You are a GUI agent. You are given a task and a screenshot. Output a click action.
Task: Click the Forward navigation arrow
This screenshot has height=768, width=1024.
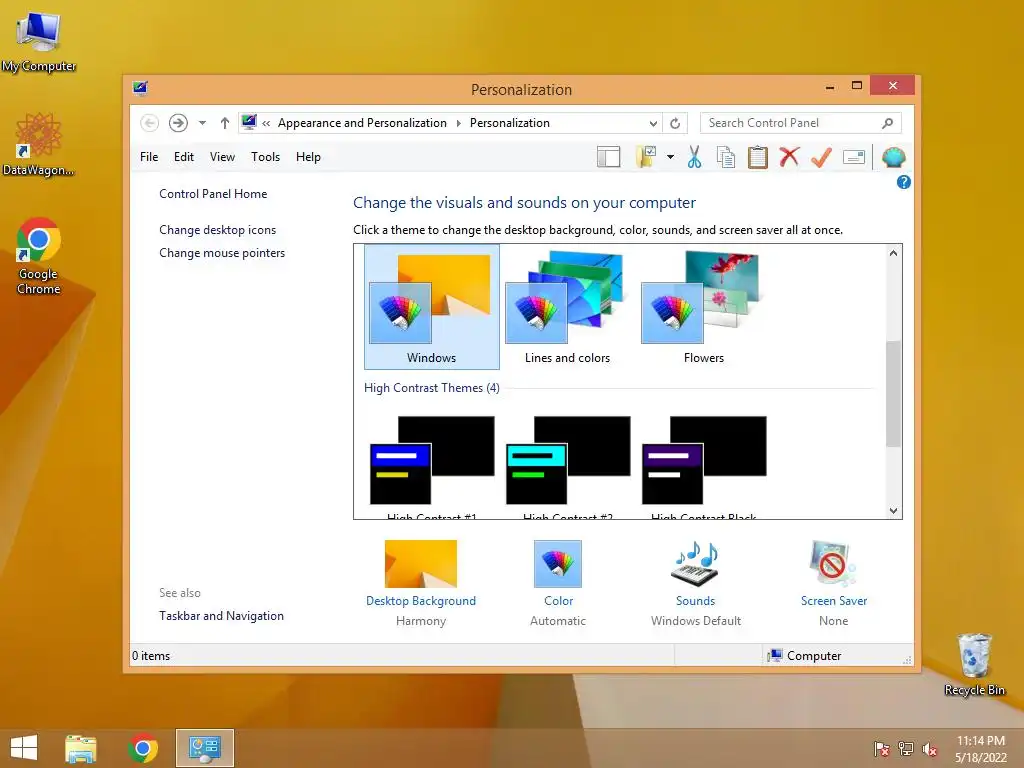178,123
